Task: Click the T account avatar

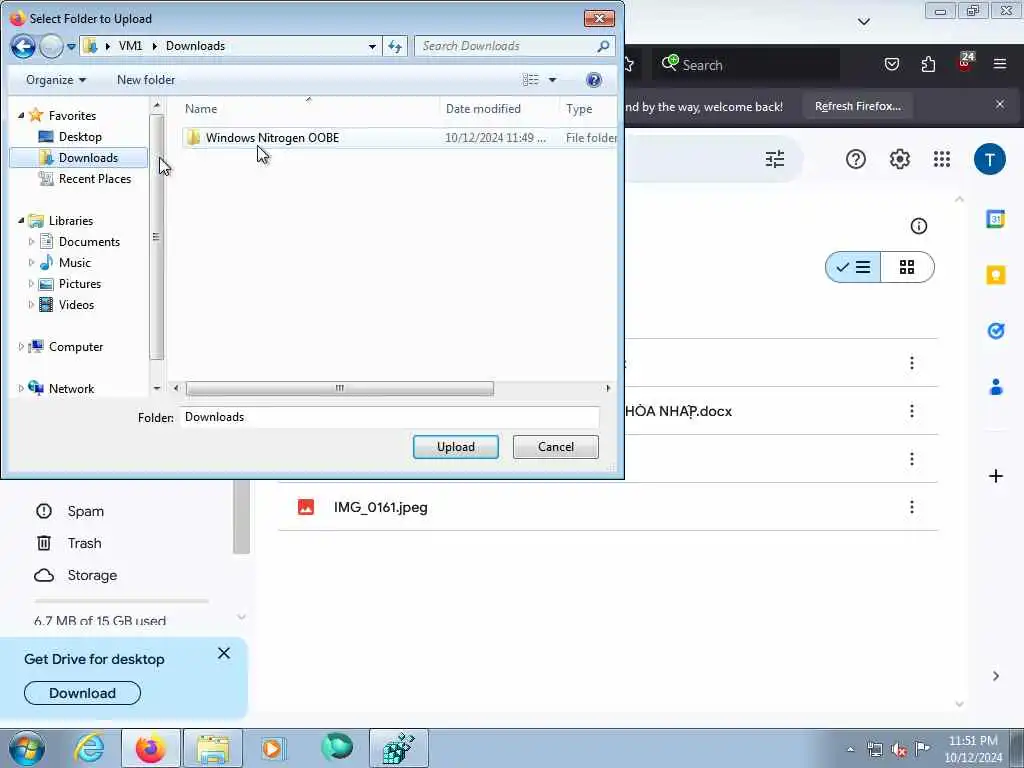Action: pyautogui.click(x=990, y=159)
